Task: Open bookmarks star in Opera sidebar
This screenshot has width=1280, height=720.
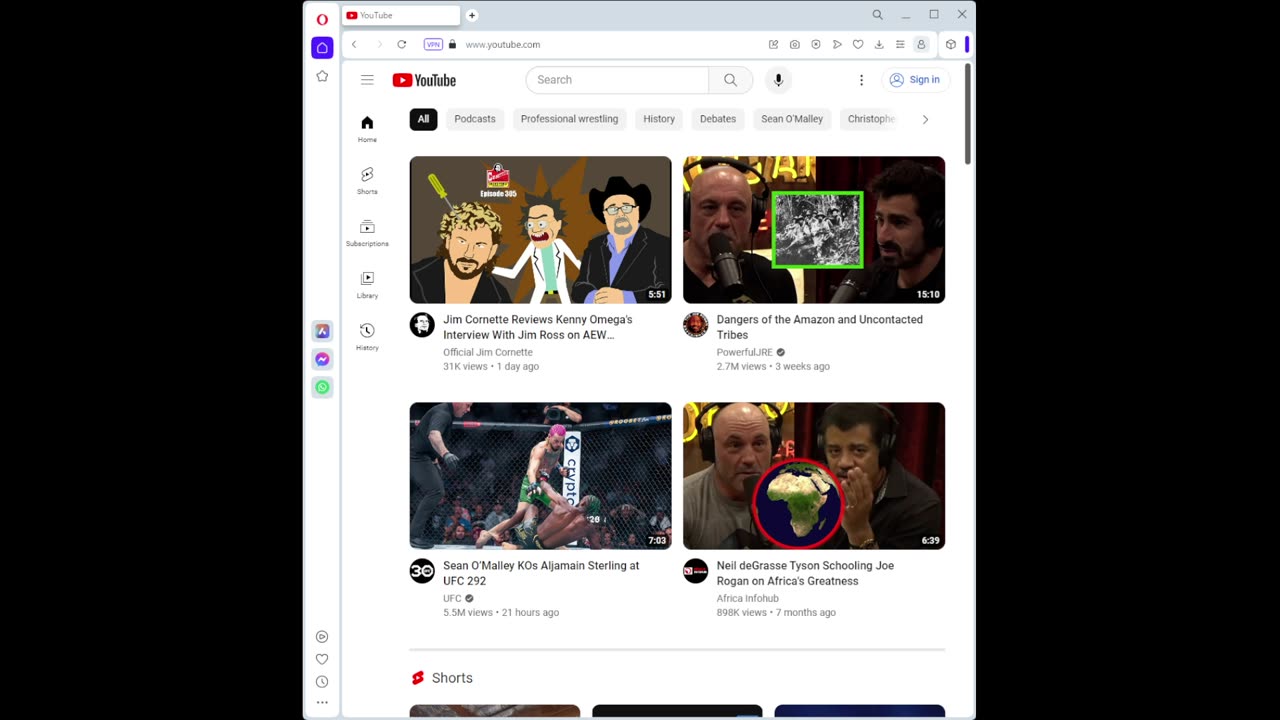Action: click(x=322, y=76)
